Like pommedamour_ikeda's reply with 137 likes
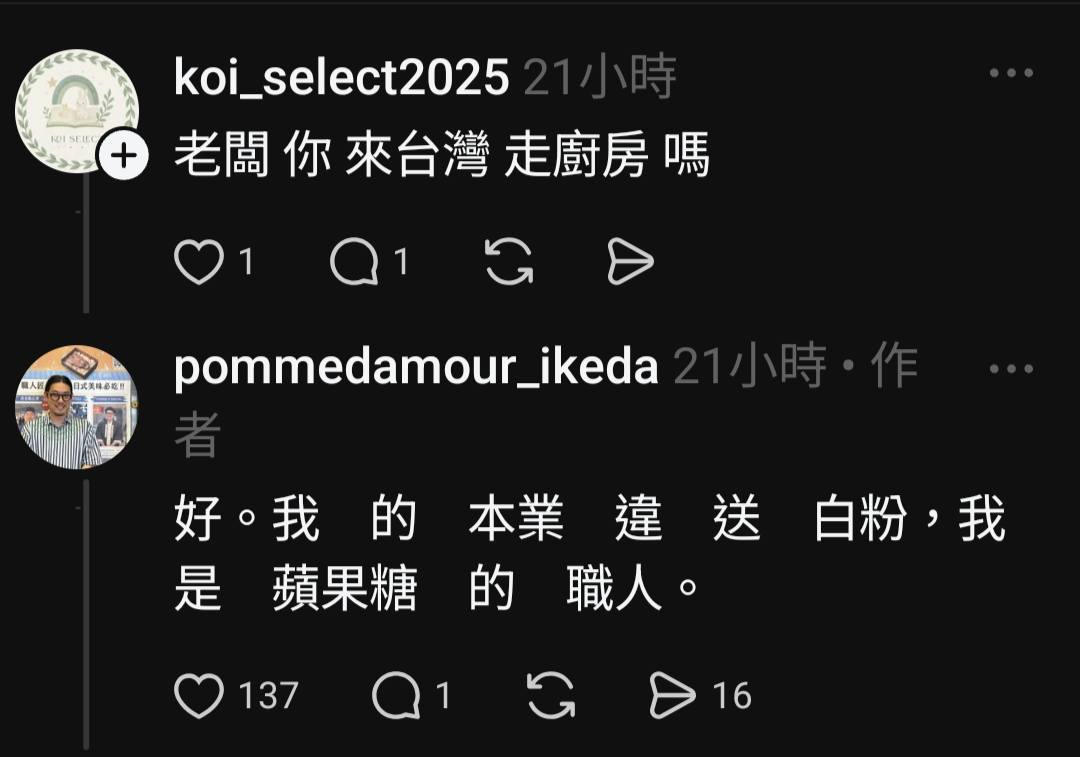Screen dimensions: 1080x757 tap(199, 696)
